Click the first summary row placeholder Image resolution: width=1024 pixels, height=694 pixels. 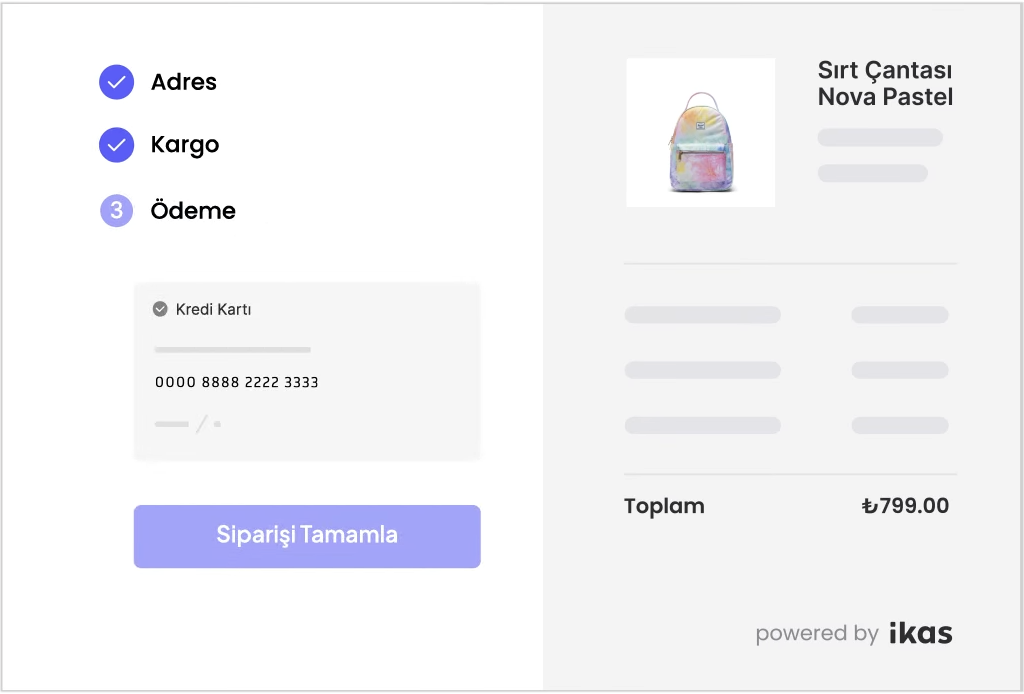[702, 315]
